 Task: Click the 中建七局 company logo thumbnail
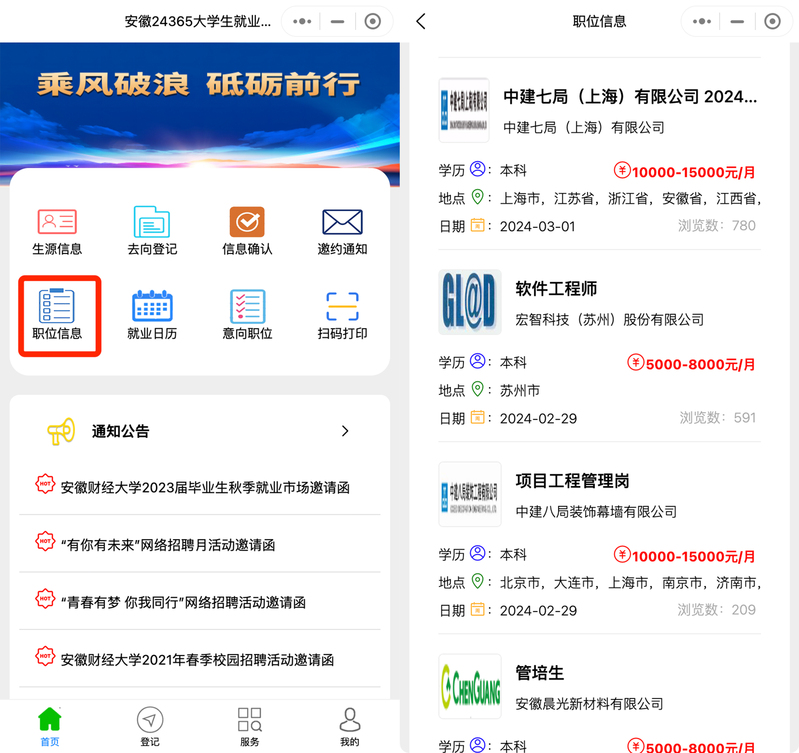(x=464, y=110)
